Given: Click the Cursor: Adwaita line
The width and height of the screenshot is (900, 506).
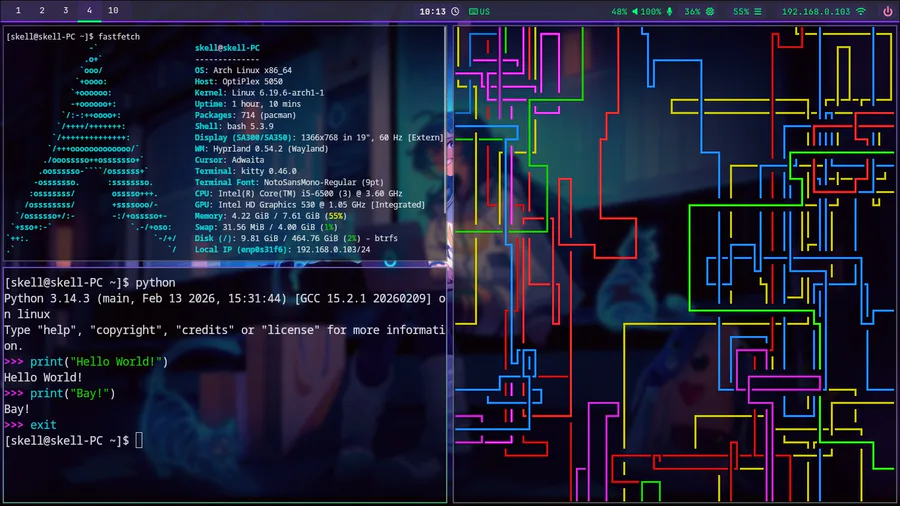Looking at the screenshot, I should [x=230, y=159].
